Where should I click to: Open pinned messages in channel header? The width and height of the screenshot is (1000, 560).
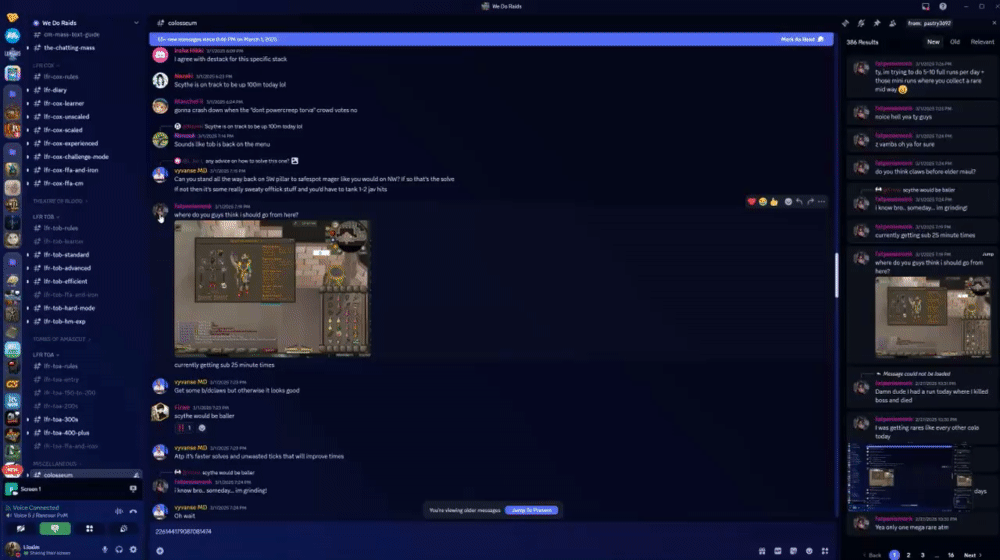(x=877, y=23)
